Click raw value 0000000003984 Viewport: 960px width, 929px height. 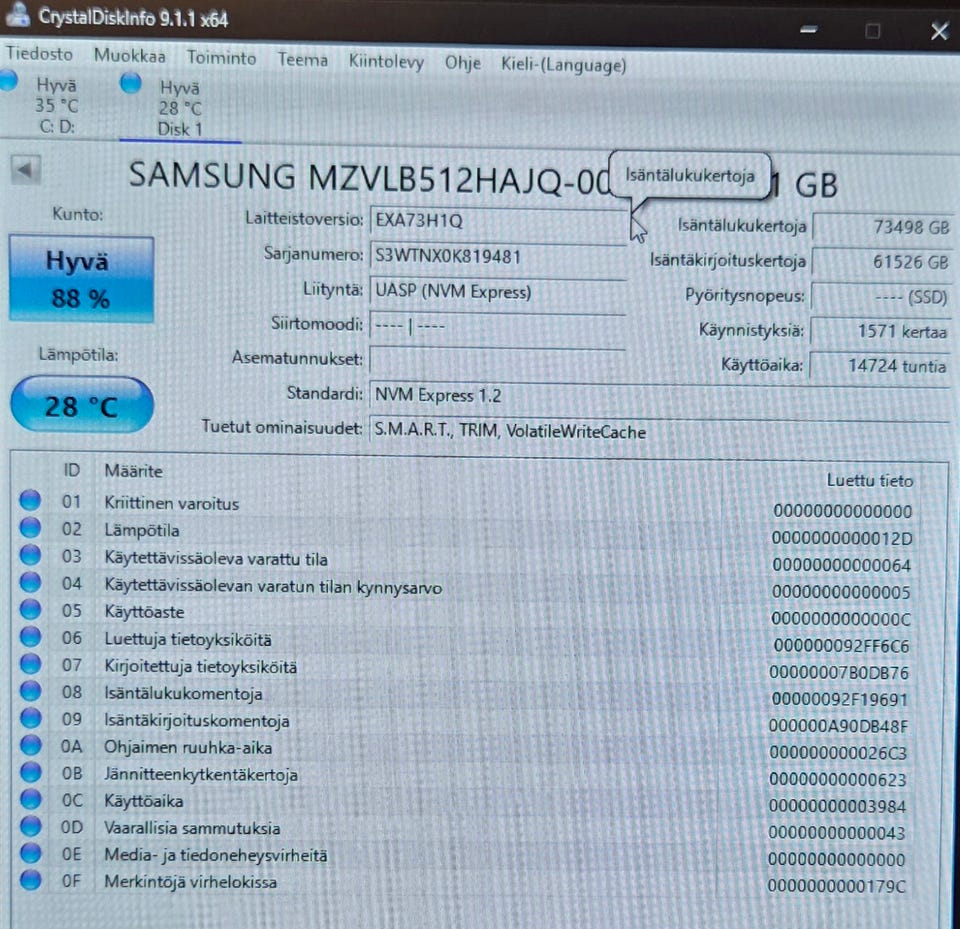837,806
